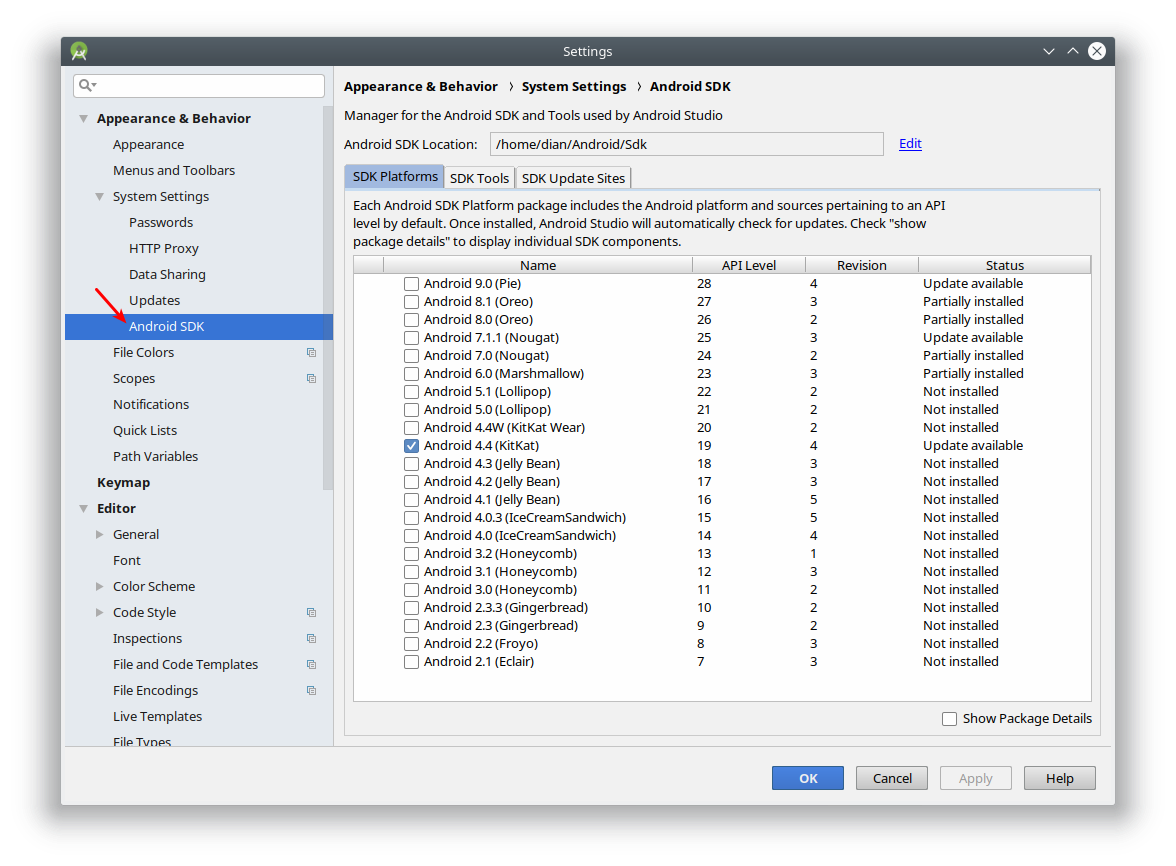Click the badge icon beside Code Style
Image resolution: width=1176 pixels, height=866 pixels.
click(311, 612)
